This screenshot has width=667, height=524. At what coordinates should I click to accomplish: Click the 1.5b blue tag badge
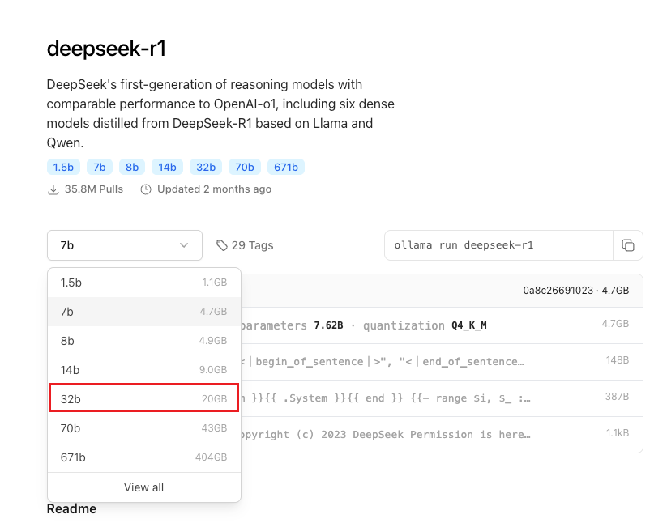pos(63,167)
